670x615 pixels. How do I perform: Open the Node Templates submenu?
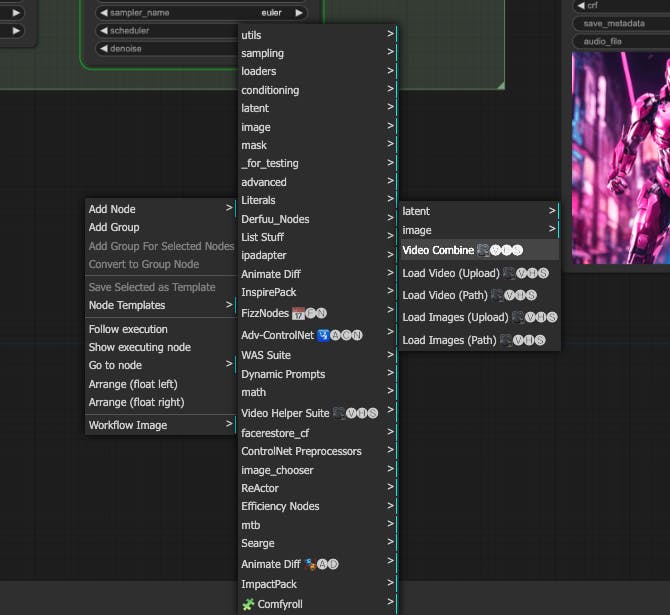pos(160,305)
